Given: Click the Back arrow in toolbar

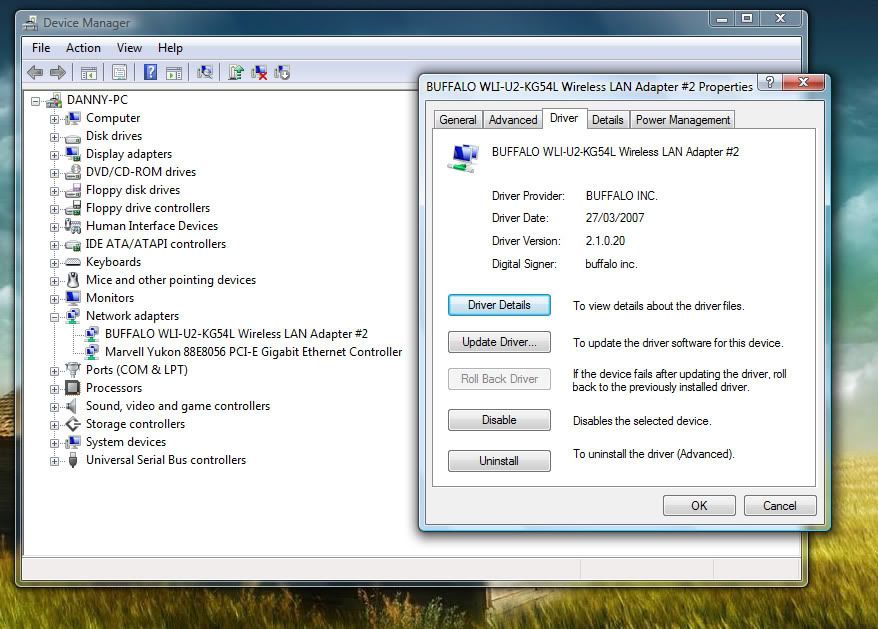Looking at the screenshot, I should 35,72.
